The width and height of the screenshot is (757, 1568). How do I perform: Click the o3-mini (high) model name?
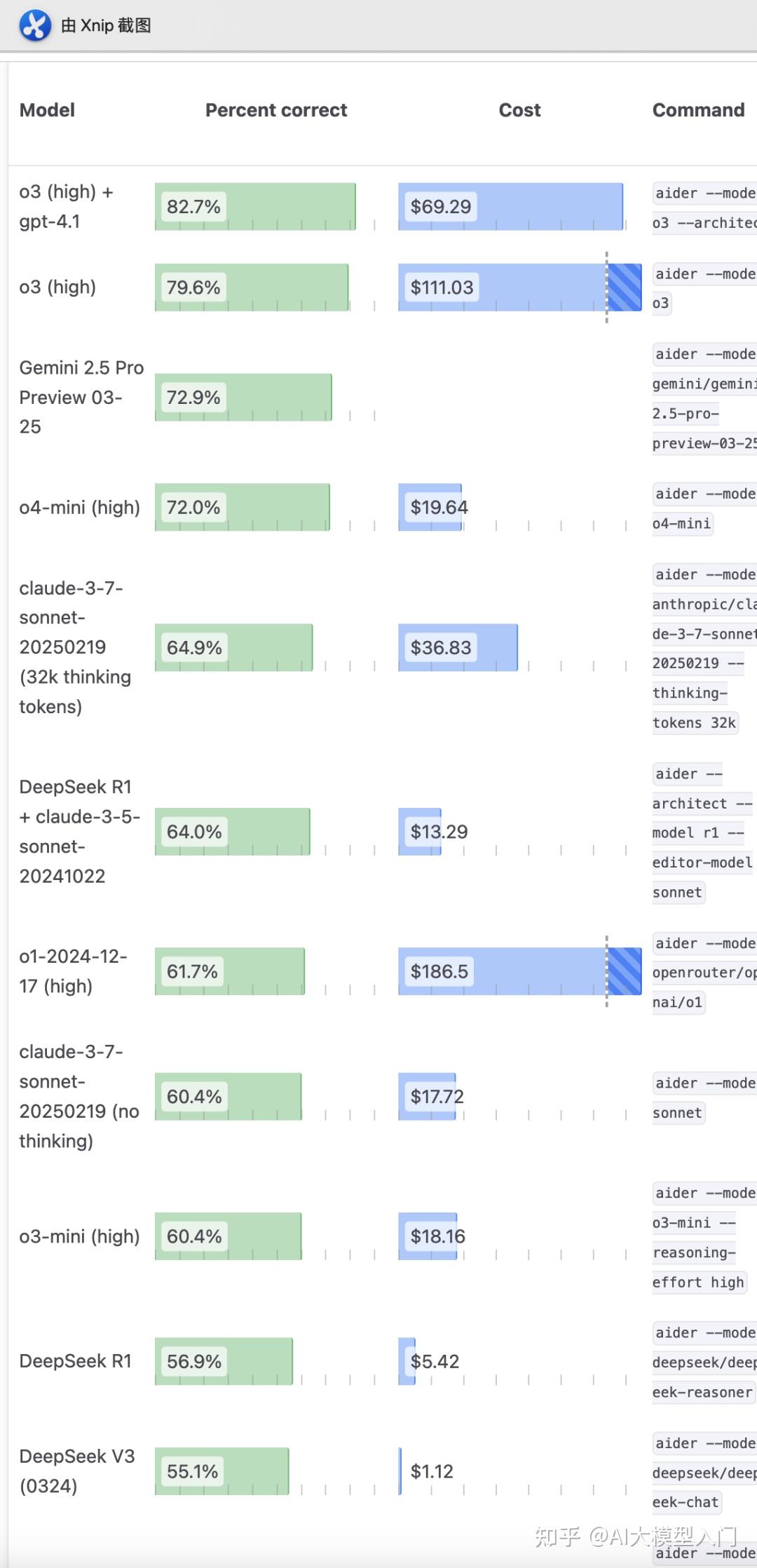(79, 1236)
